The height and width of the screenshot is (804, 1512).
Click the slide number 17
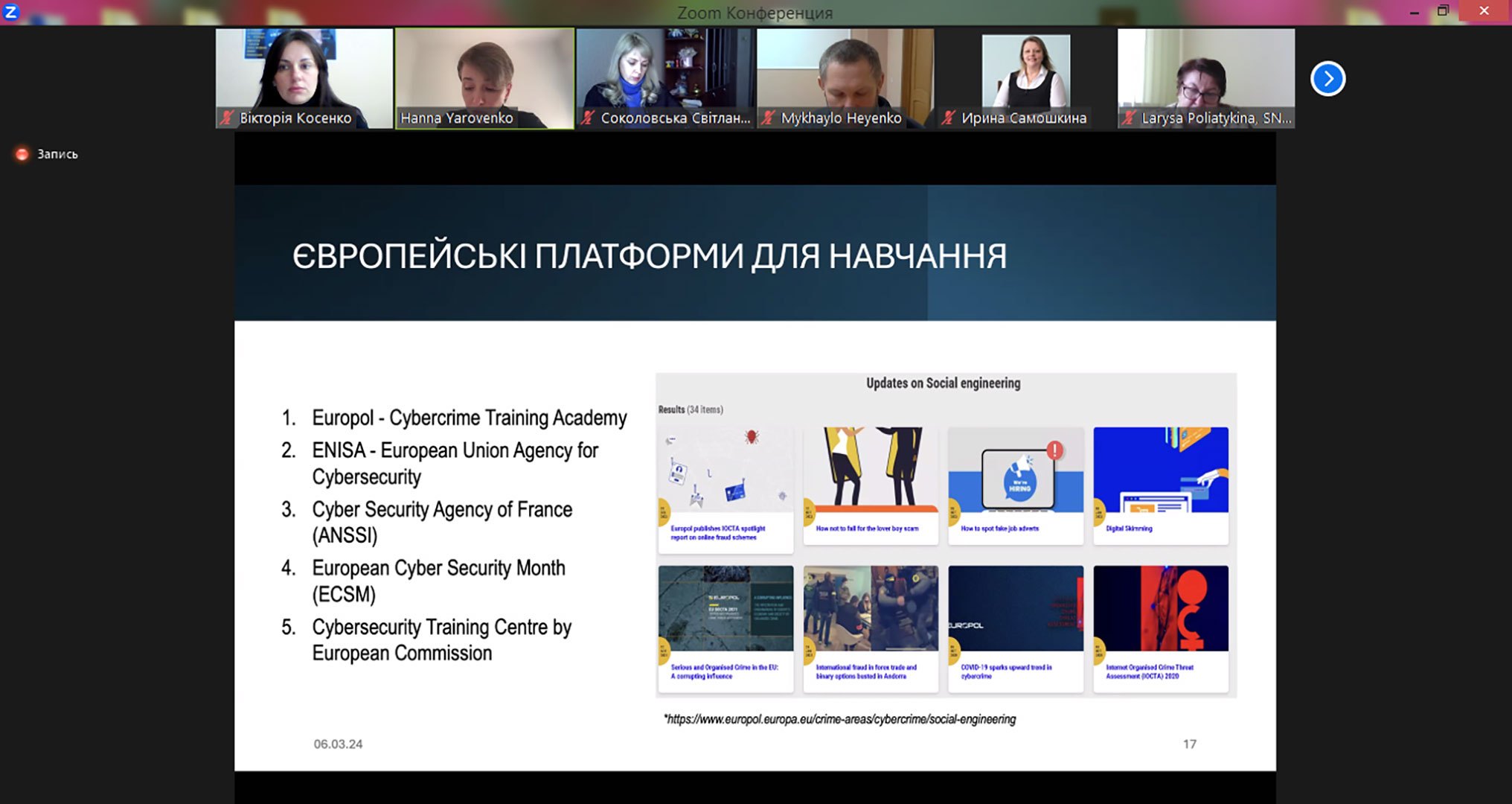point(1190,744)
